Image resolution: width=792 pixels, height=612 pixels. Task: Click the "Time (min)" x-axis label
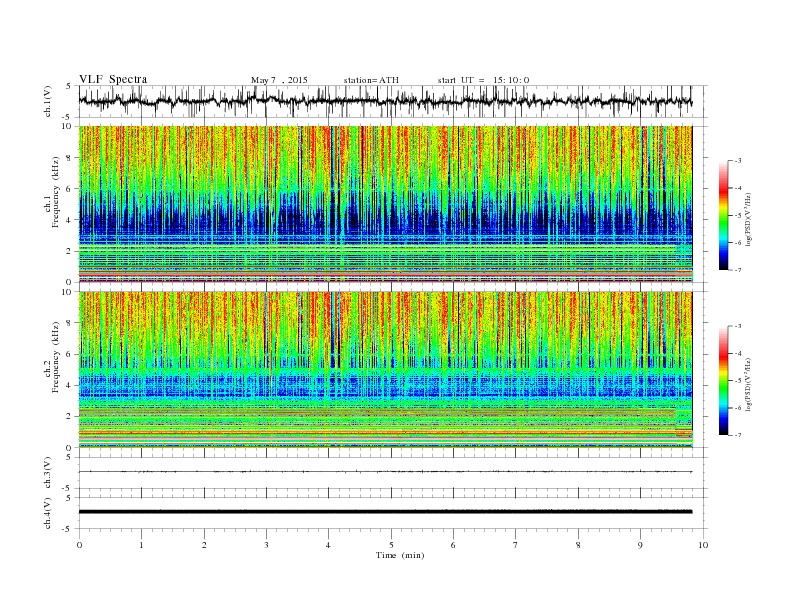pyautogui.click(x=400, y=555)
